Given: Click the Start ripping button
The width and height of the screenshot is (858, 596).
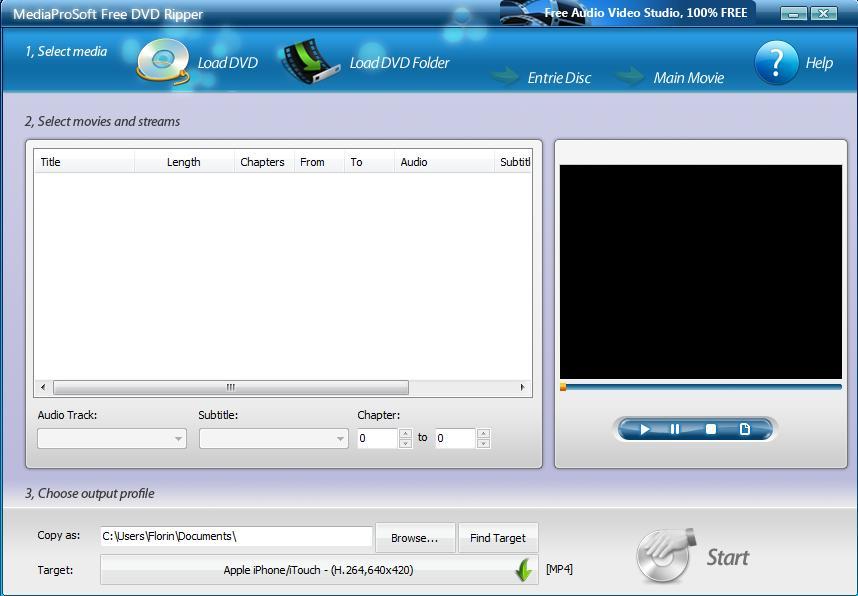Looking at the screenshot, I should 692,557.
